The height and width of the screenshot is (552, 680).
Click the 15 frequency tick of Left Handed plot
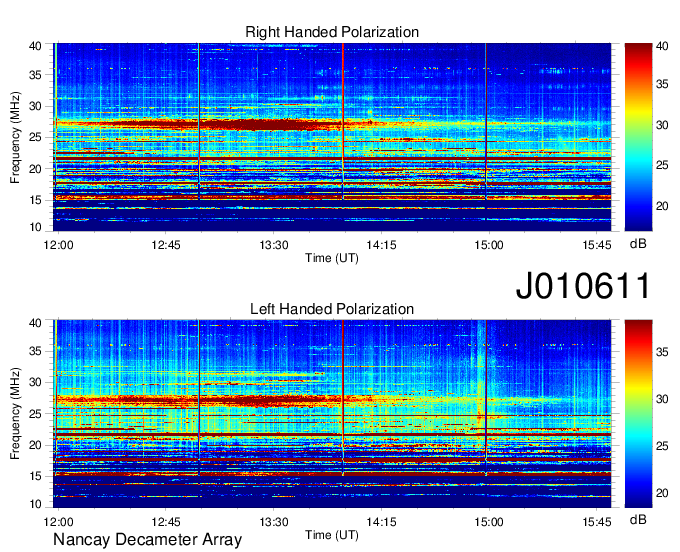(x=35, y=477)
